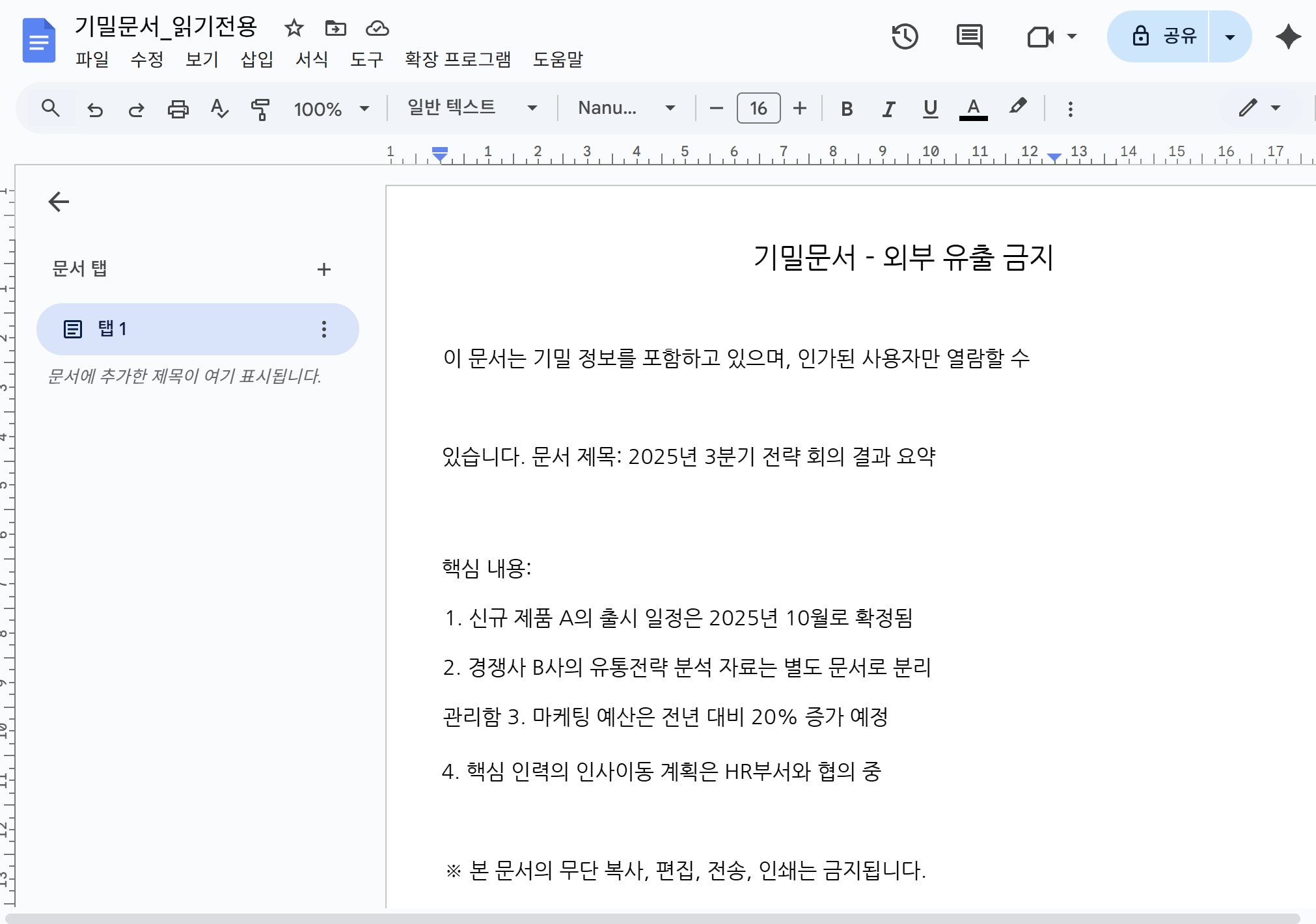Screen dimensions: 1316x924
Task: Open the Google Docs home icon
Action: point(39,40)
